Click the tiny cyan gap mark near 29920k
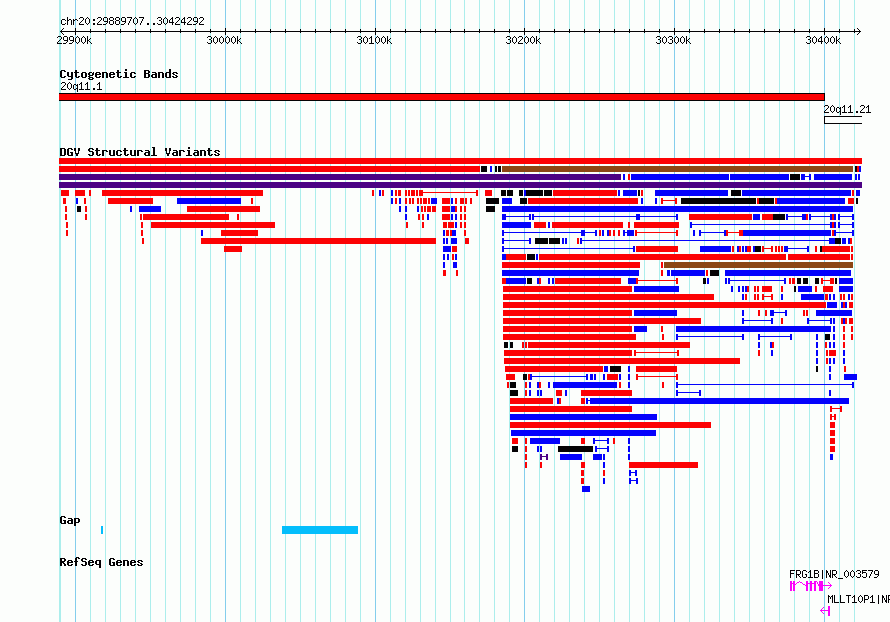Screen dimensions: 890x622 102,530
